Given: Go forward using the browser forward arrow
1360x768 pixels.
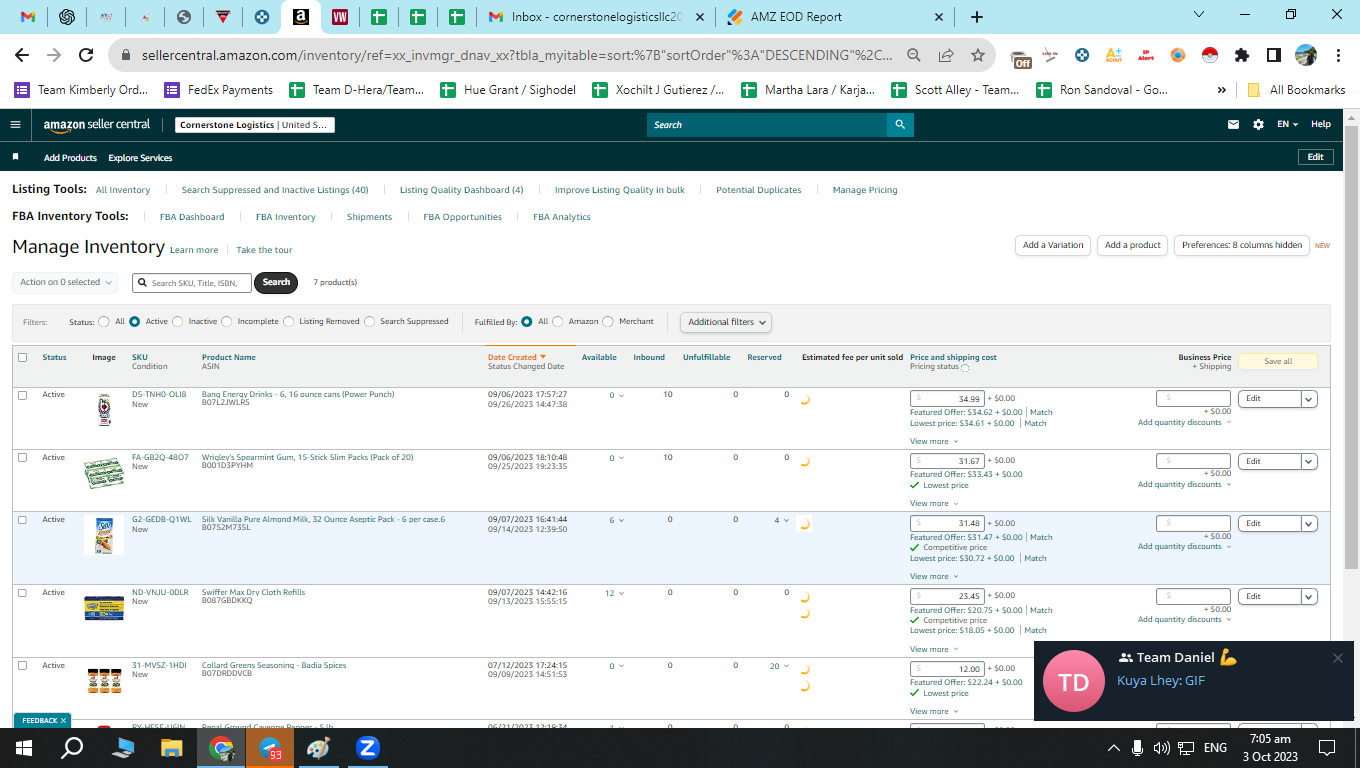Looking at the screenshot, I should [54, 55].
